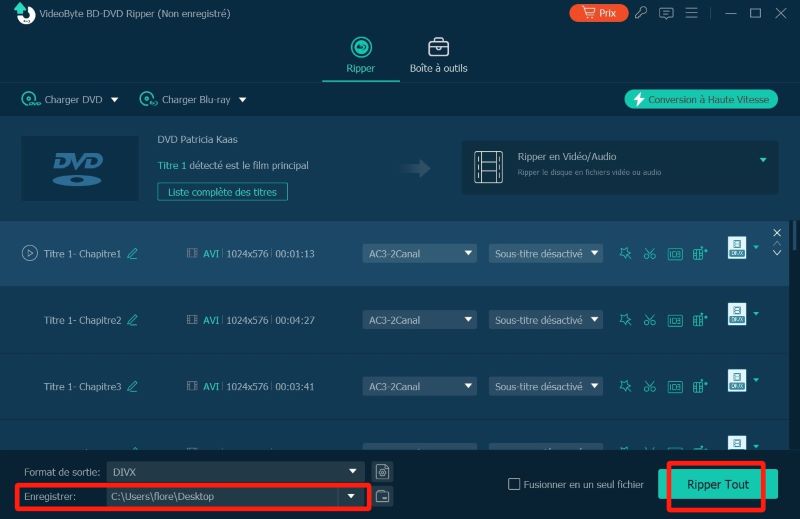Click Liste complète des titres button

point(222,191)
